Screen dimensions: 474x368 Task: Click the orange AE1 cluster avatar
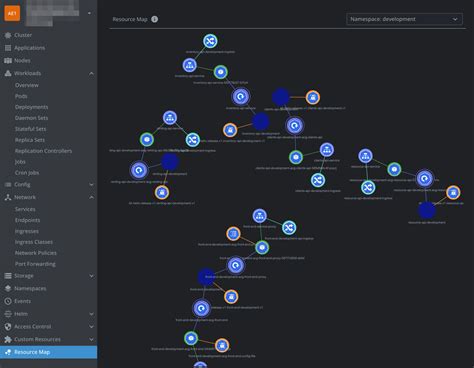[12, 13]
